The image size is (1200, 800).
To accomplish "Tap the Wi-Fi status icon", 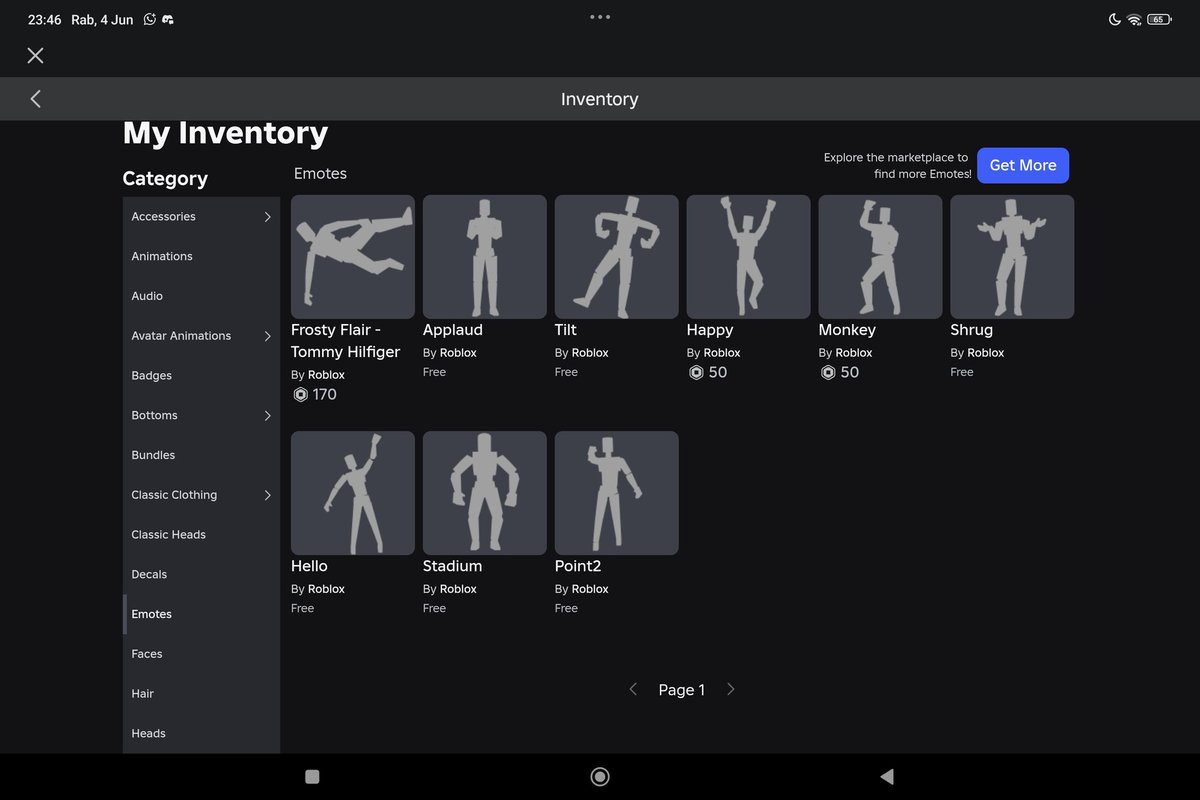I will [1134, 19].
